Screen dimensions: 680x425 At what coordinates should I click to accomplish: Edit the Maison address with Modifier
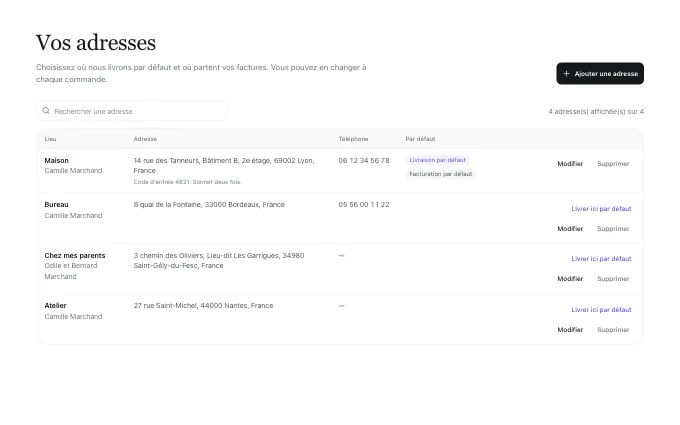[x=570, y=164]
